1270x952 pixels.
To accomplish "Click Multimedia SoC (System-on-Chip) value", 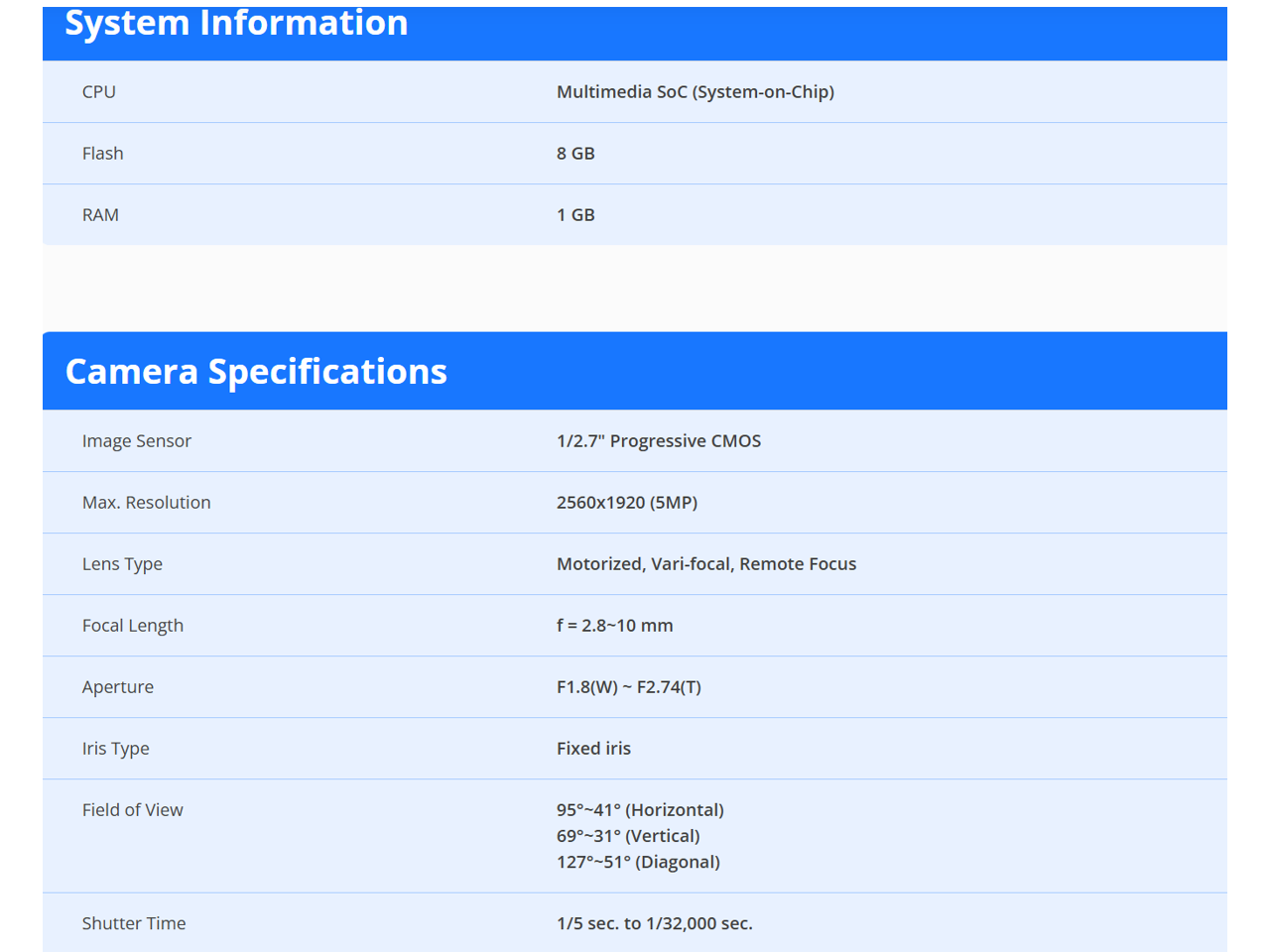I will [695, 92].
